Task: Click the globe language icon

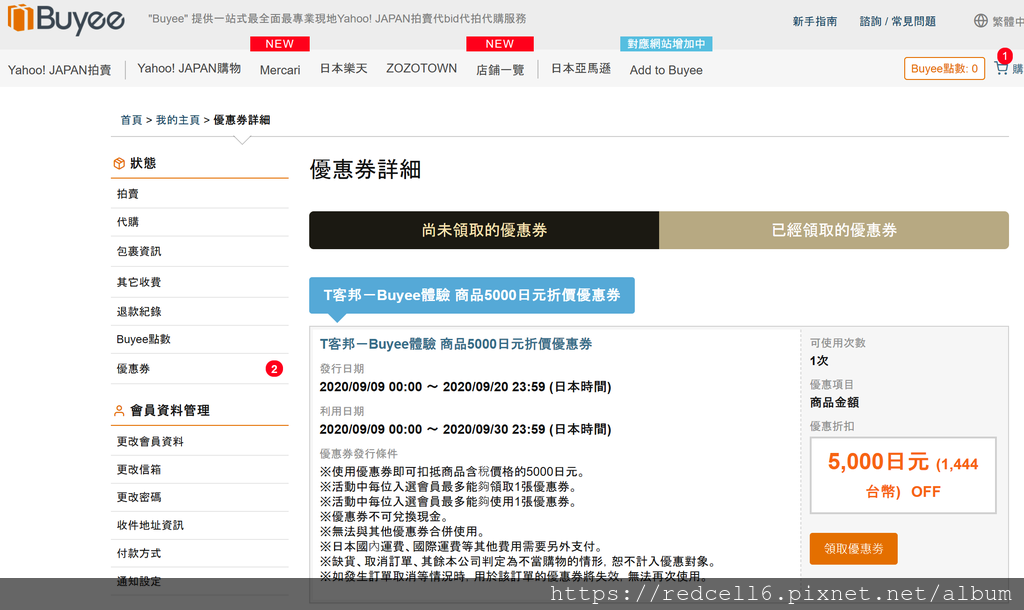Action: [980, 21]
